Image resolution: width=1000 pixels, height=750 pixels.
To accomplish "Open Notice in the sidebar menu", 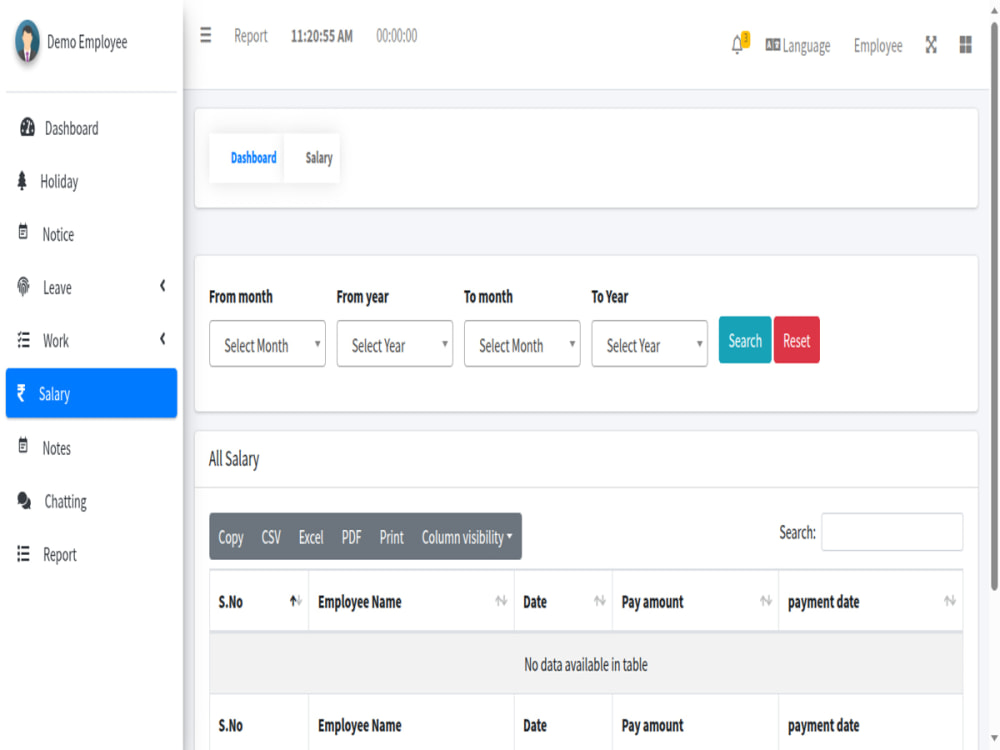I will pos(91,234).
